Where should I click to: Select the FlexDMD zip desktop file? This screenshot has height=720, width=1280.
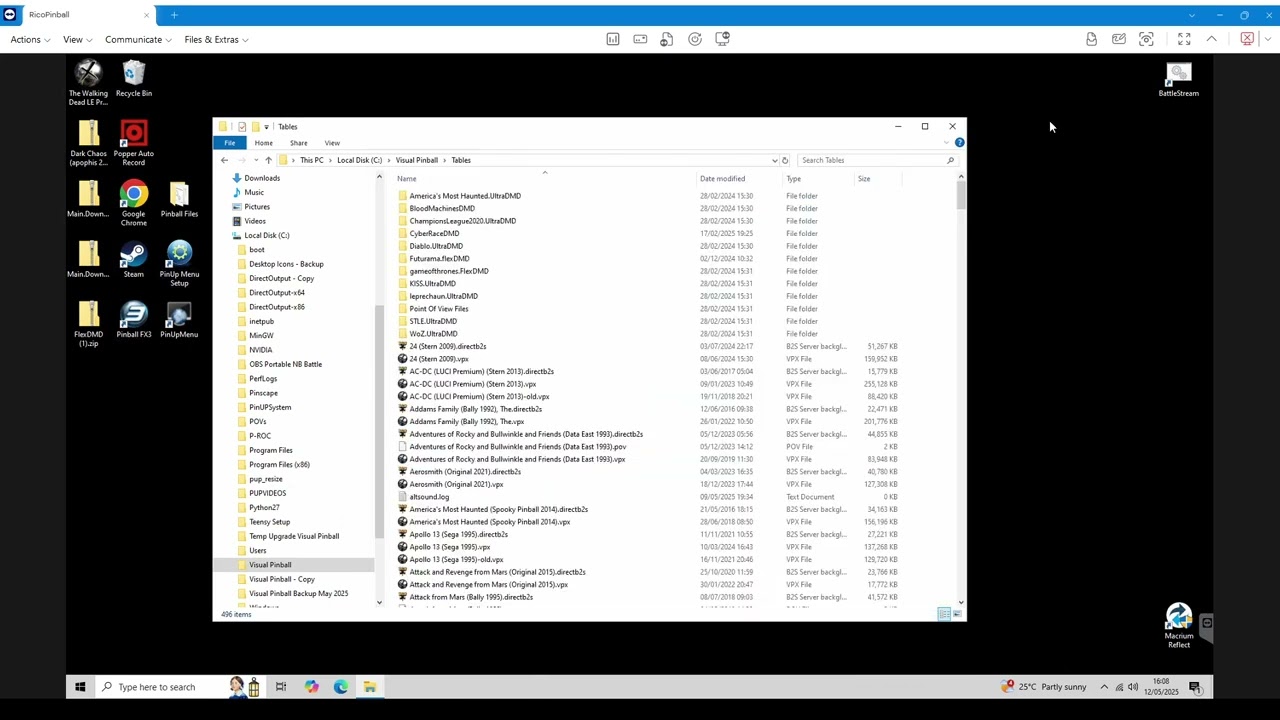pyautogui.click(x=88, y=324)
